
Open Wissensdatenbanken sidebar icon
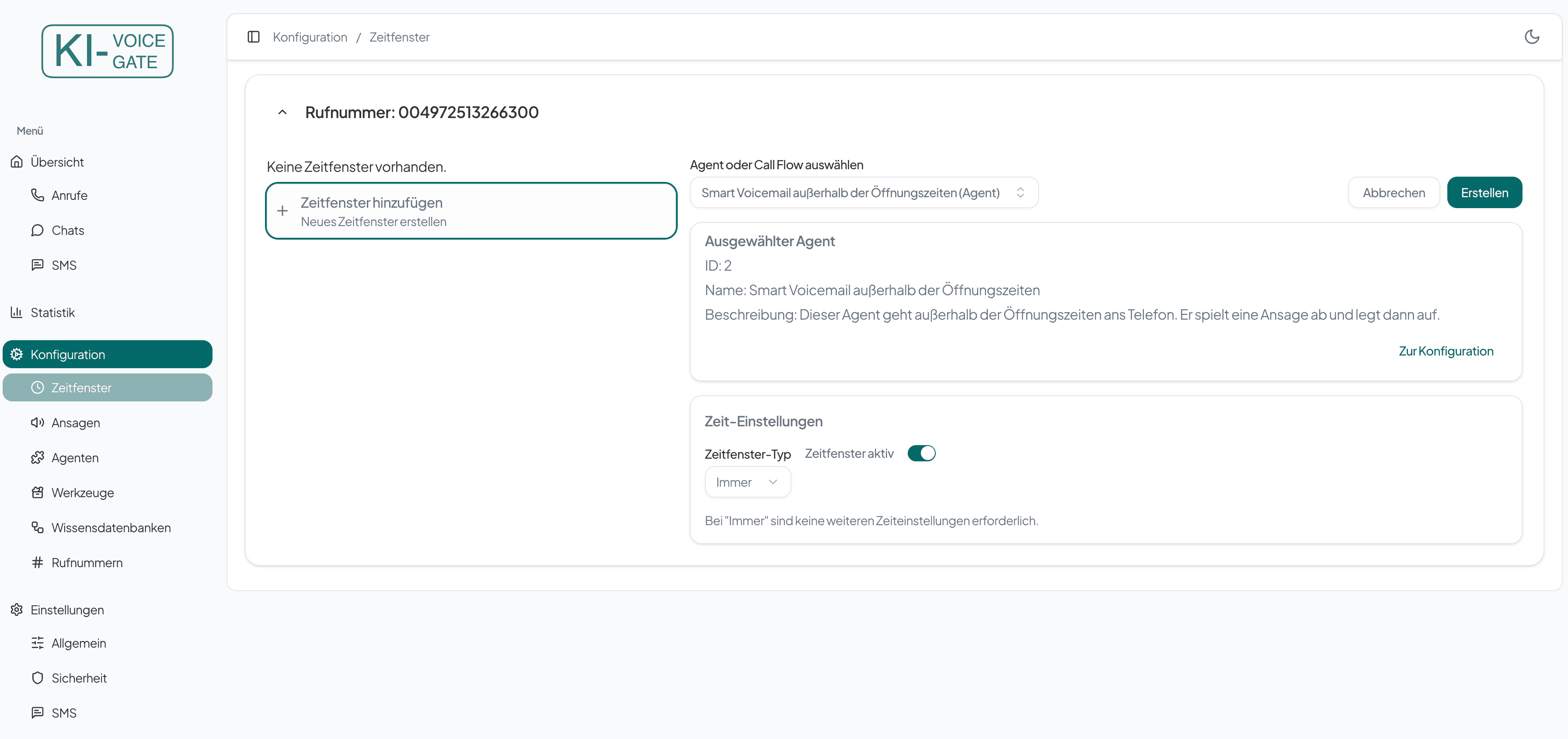tap(38, 528)
